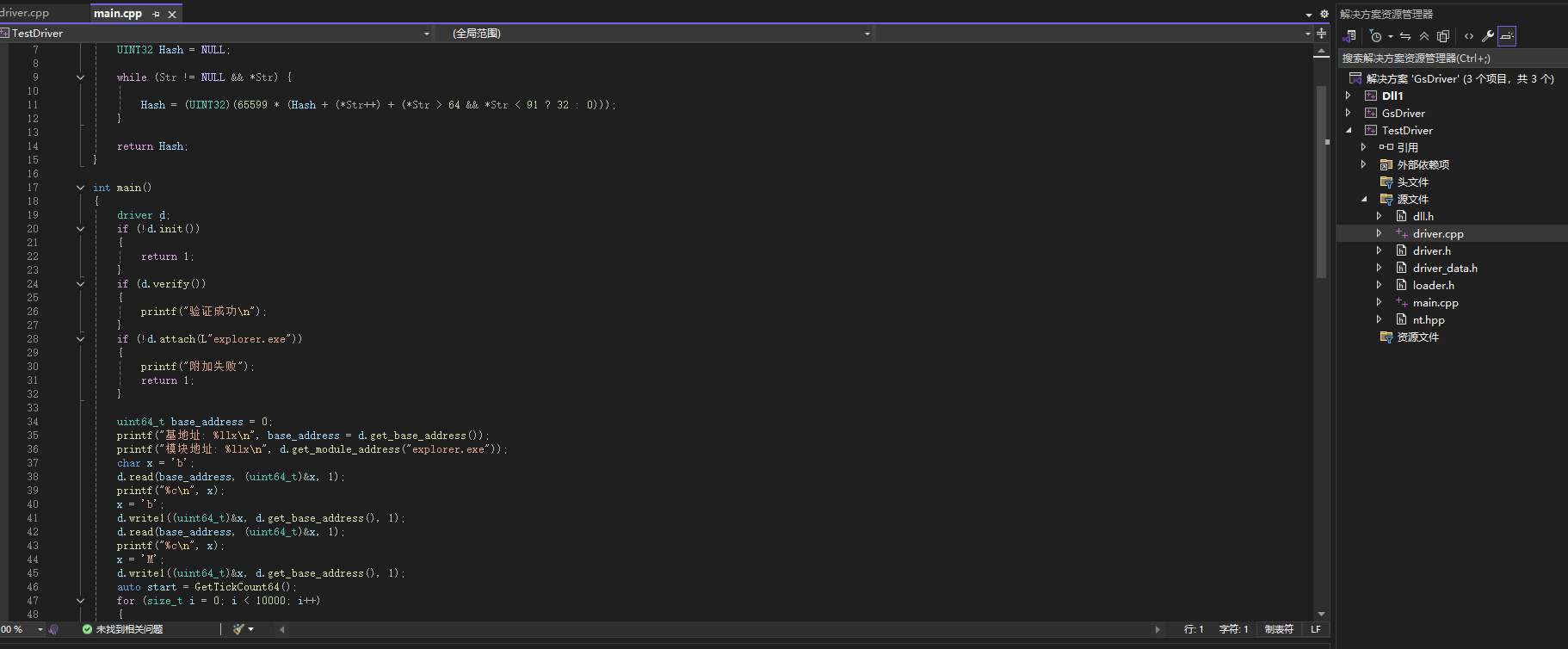Open the code cleanup profile dropdown arrow
The image size is (1568, 649).
click(250, 629)
